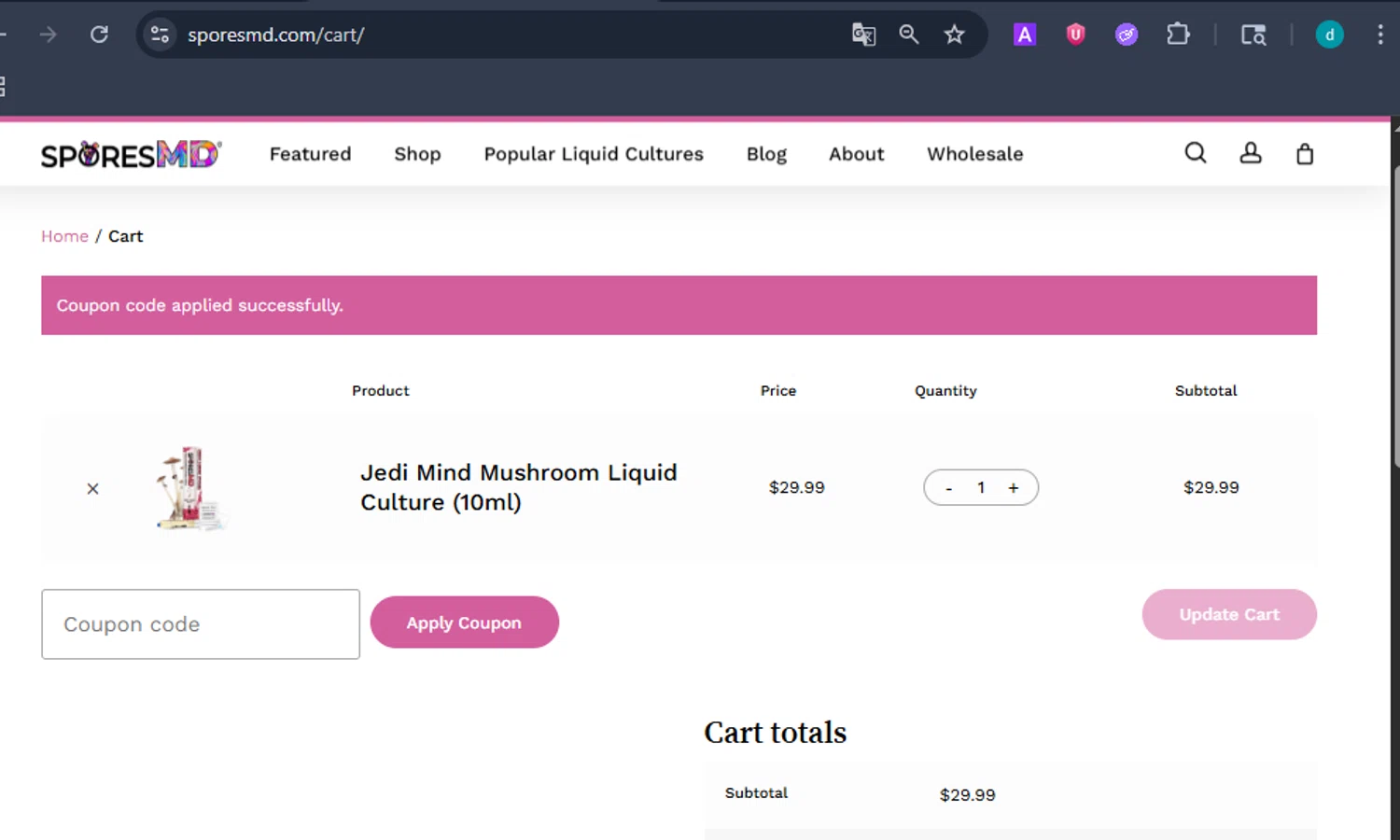Open the zoom magnifier icon in address bar
1400x840 pixels.
click(909, 35)
